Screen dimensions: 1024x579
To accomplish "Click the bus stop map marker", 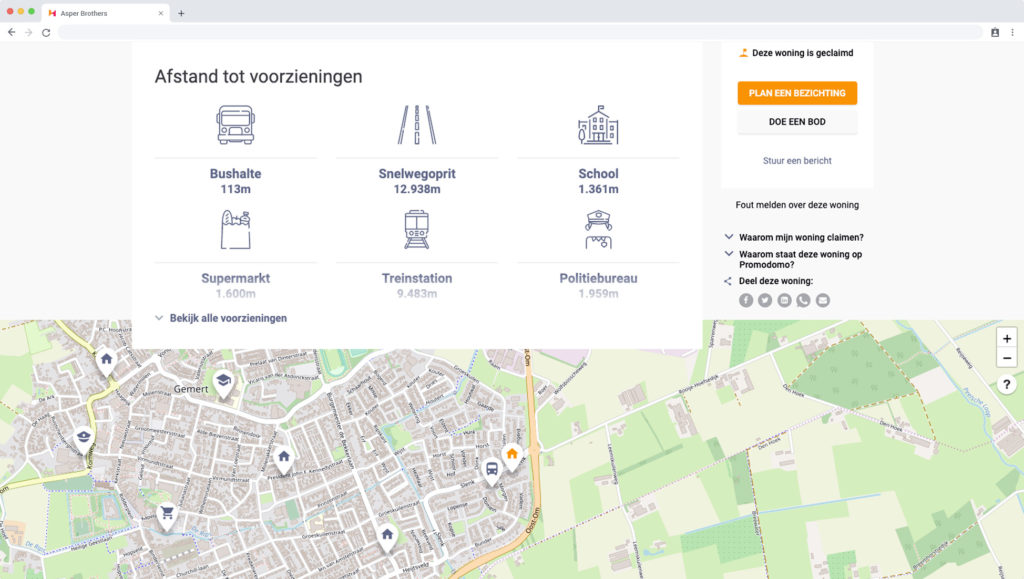I will tap(491, 469).
